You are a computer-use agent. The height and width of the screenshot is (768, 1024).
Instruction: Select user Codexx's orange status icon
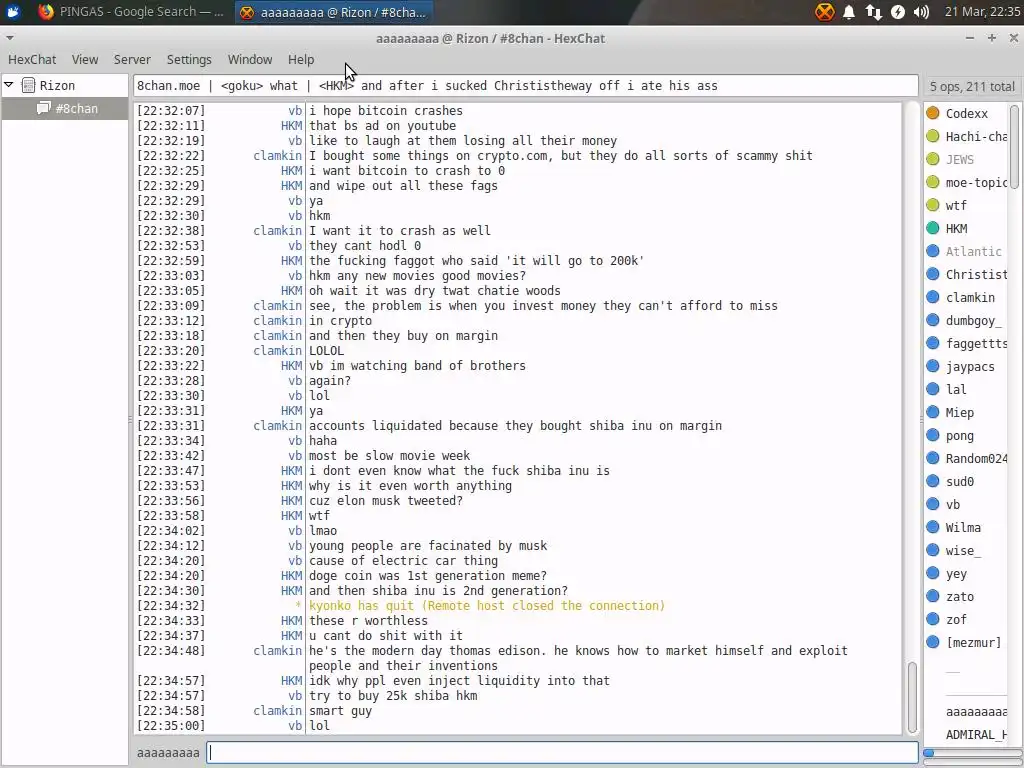pyautogui.click(x=933, y=113)
